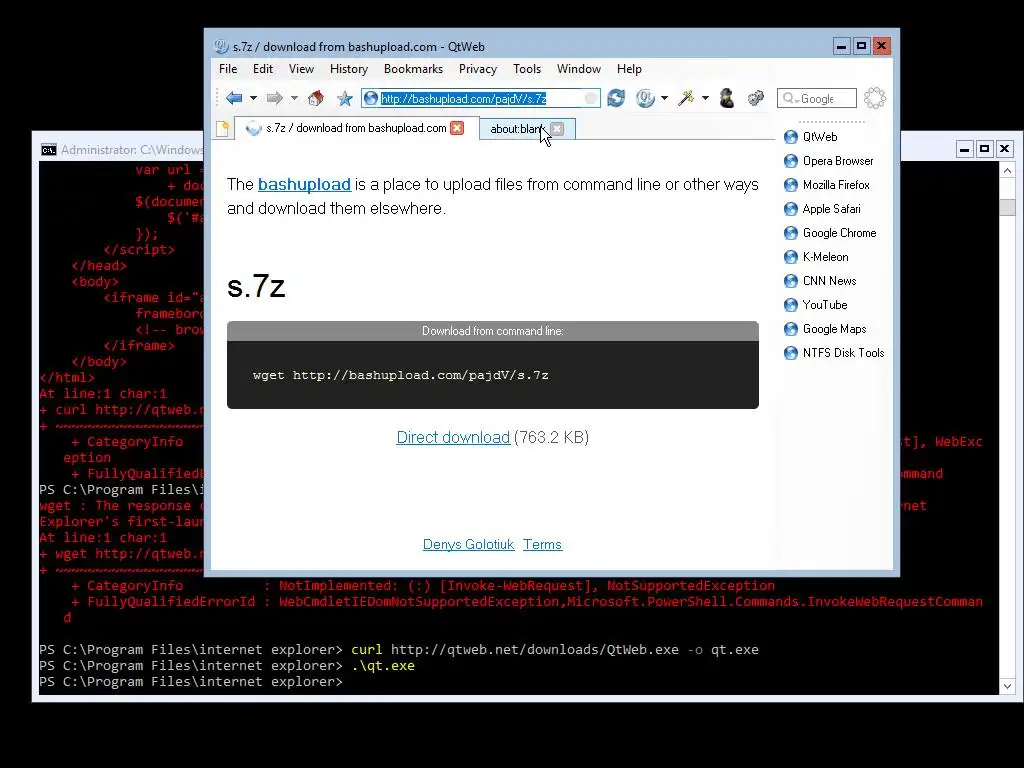Open the Home page icon
The height and width of the screenshot is (768, 1024).
click(x=316, y=98)
